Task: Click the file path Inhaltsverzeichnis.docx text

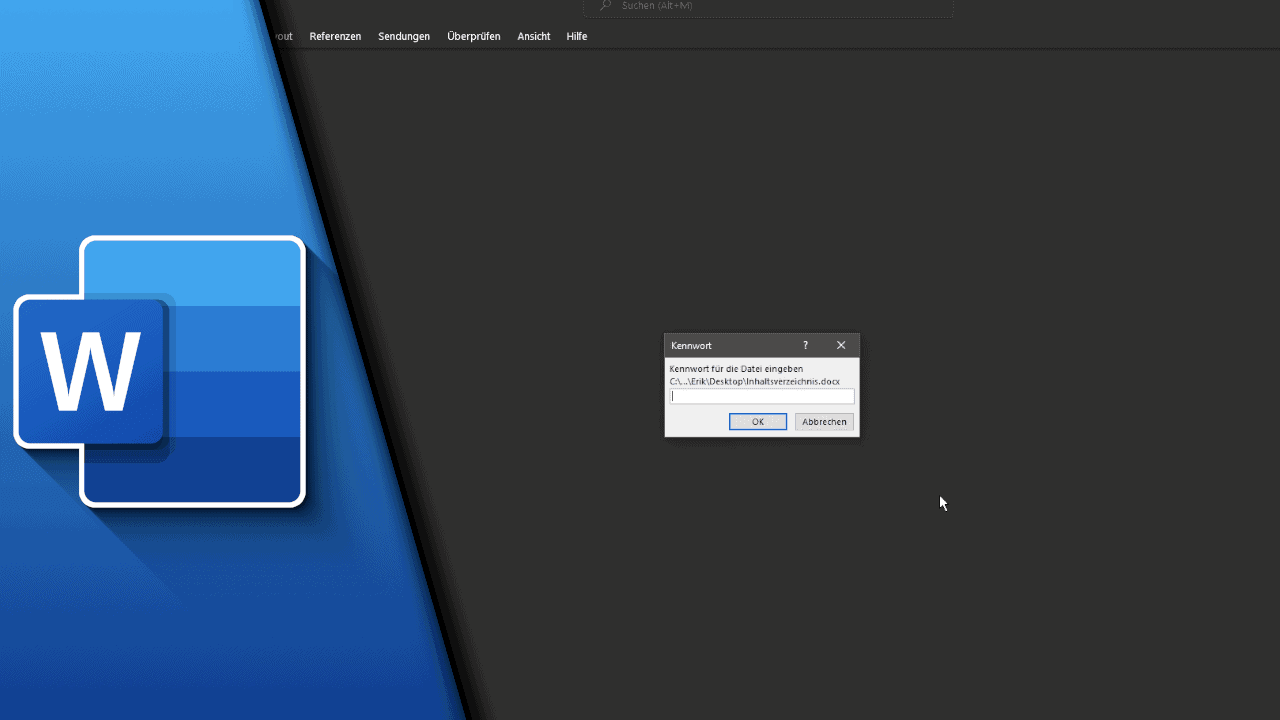Action: click(755, 381)
